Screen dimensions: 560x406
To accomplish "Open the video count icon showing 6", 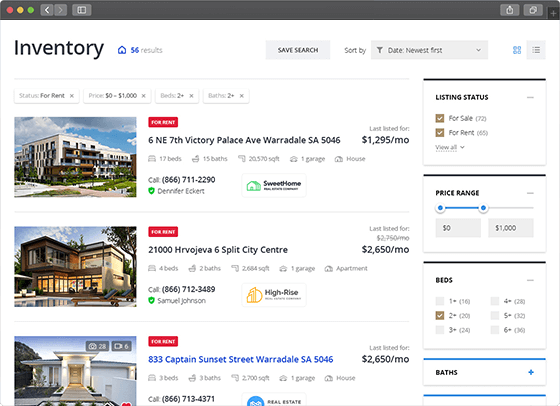I will 122,346.
